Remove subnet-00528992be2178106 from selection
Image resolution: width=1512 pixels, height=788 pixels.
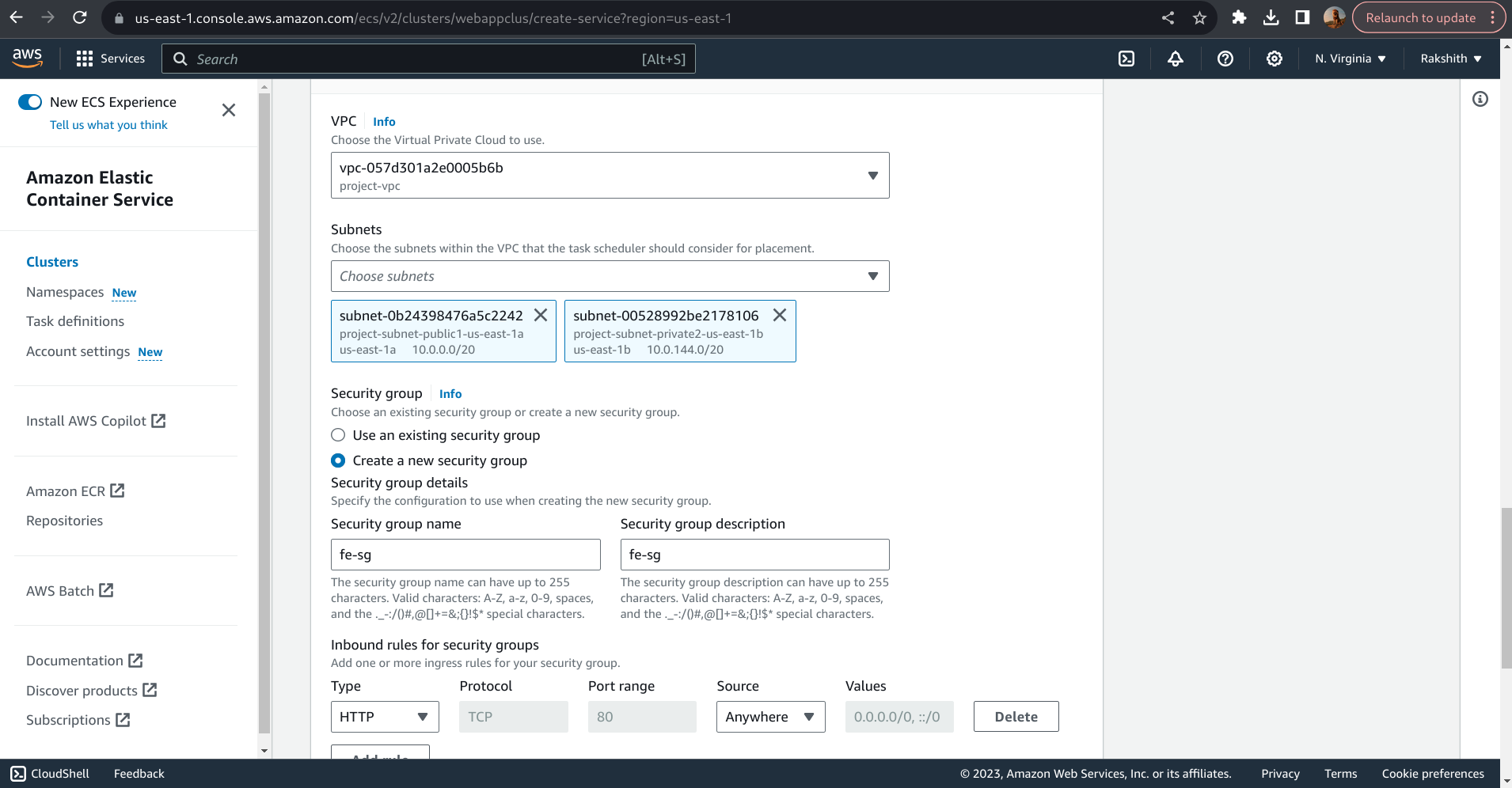tap(780, 315)
